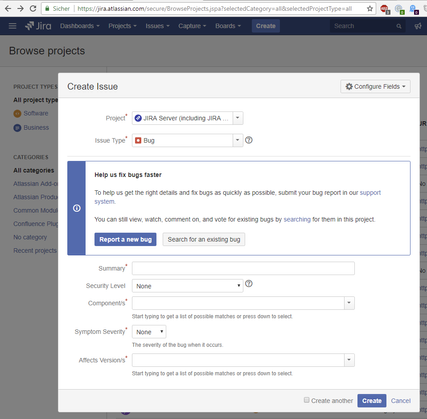427x419 pixels.
Task: Expand the Component/s dropdown arrow
Action: tap(349, 303)
